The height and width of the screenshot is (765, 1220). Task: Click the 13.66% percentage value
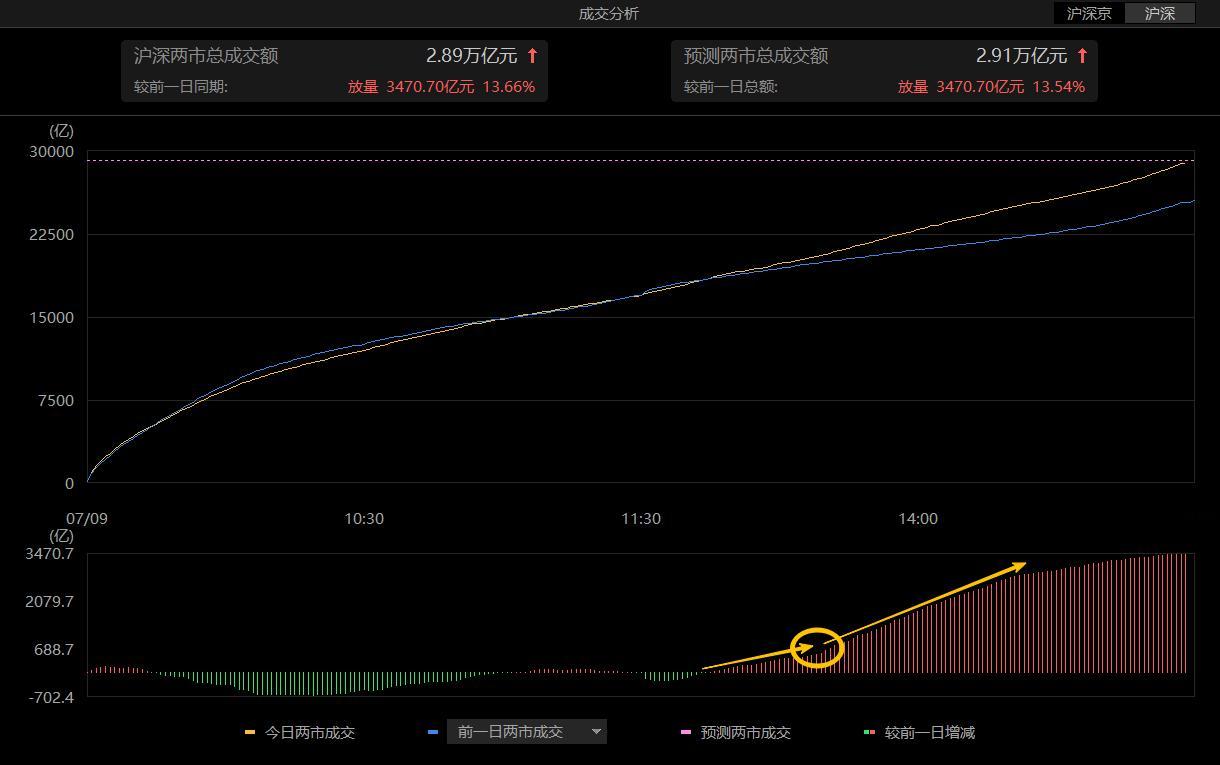point(509,87)
